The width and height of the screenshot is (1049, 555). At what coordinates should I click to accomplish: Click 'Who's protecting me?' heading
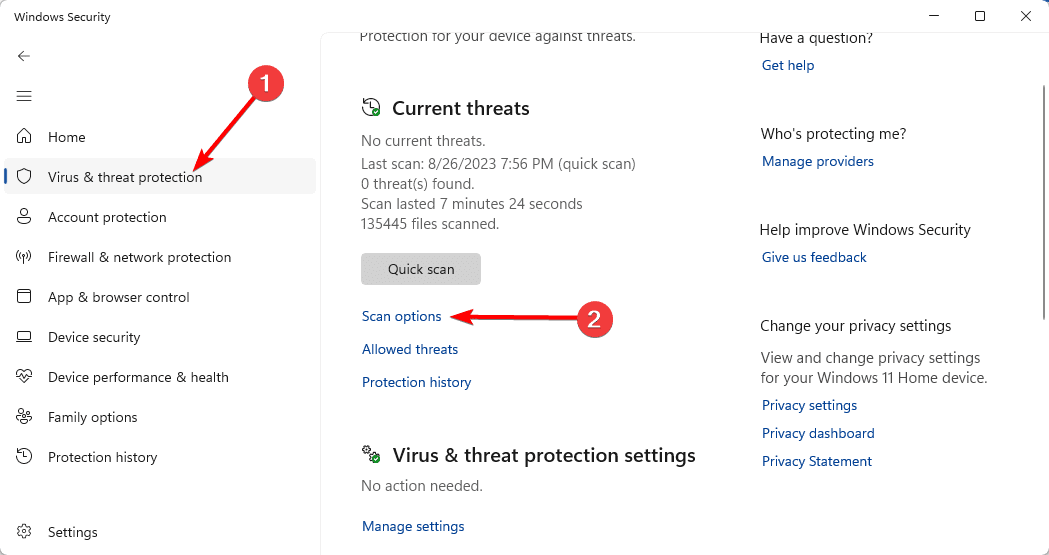(834, 134)
